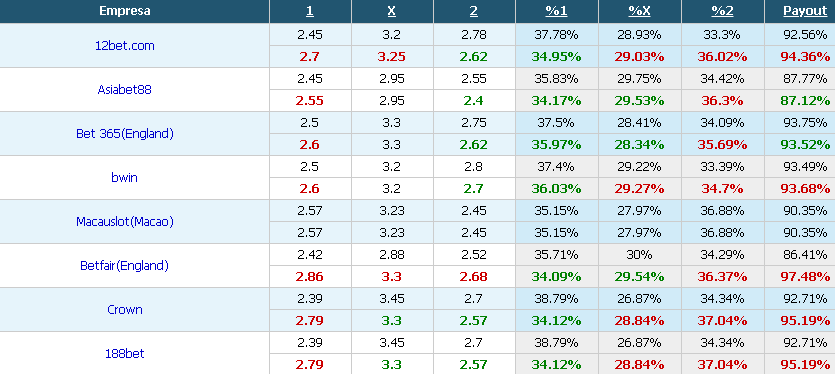
Task: Open the 188bet bookmaker link
Action: pyautogui.click(x=125, y=353)
